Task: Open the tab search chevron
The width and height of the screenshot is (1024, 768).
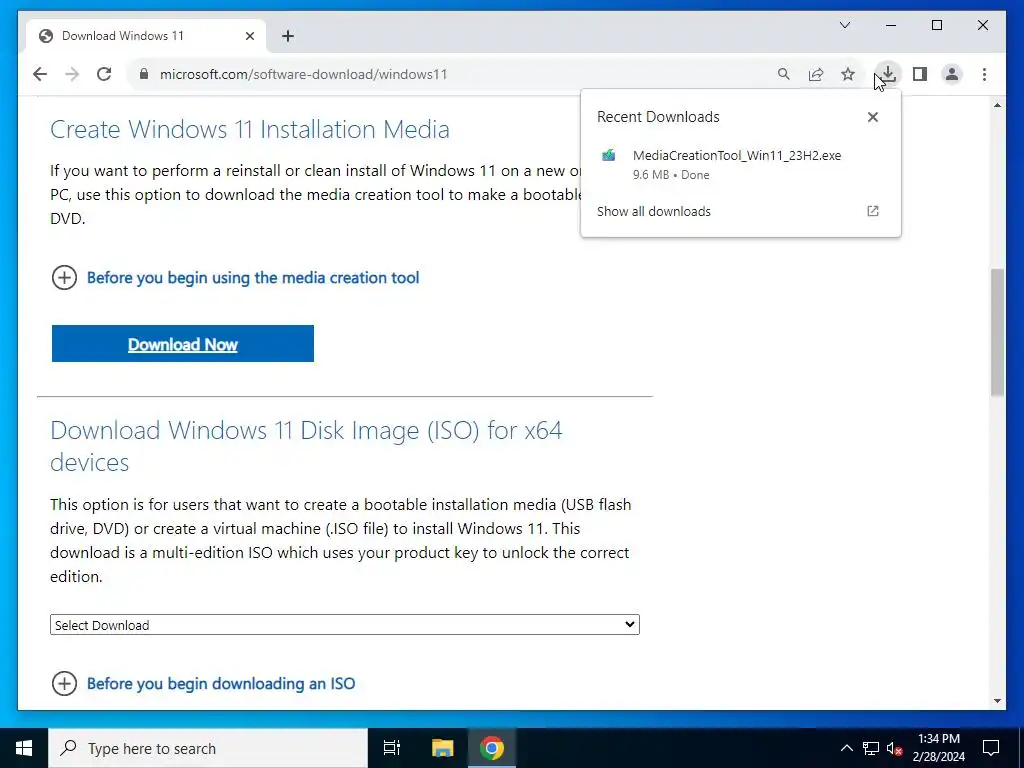Action: click(844, 25)
